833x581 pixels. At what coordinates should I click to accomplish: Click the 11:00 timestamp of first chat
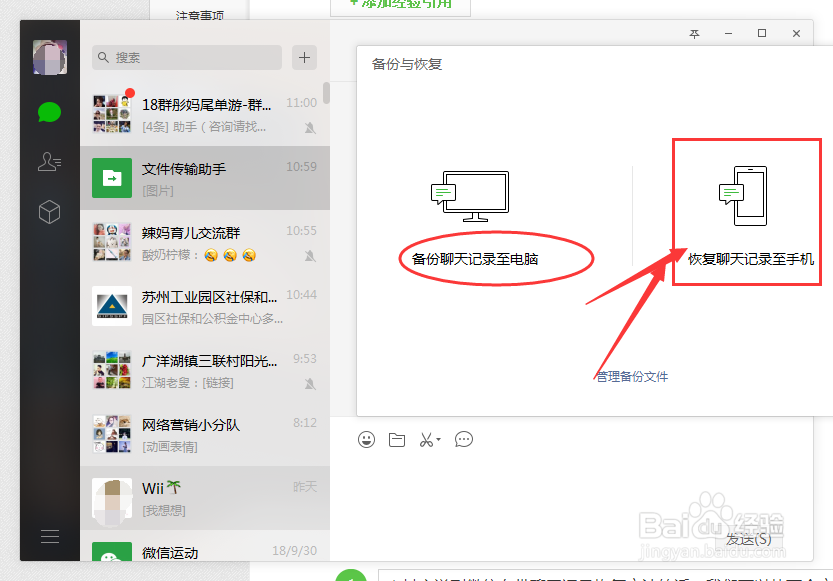tap(302, 102)
